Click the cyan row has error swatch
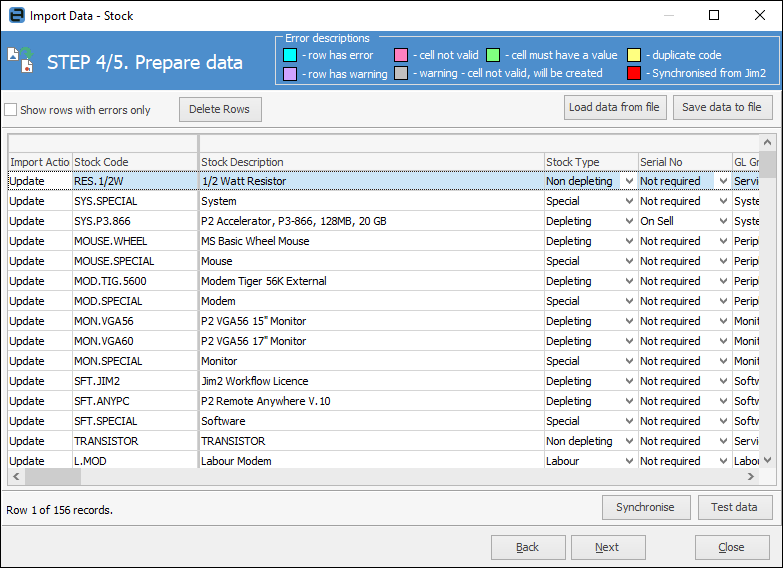Viewport: 783px width, 568px height. (x=290, y=55)
